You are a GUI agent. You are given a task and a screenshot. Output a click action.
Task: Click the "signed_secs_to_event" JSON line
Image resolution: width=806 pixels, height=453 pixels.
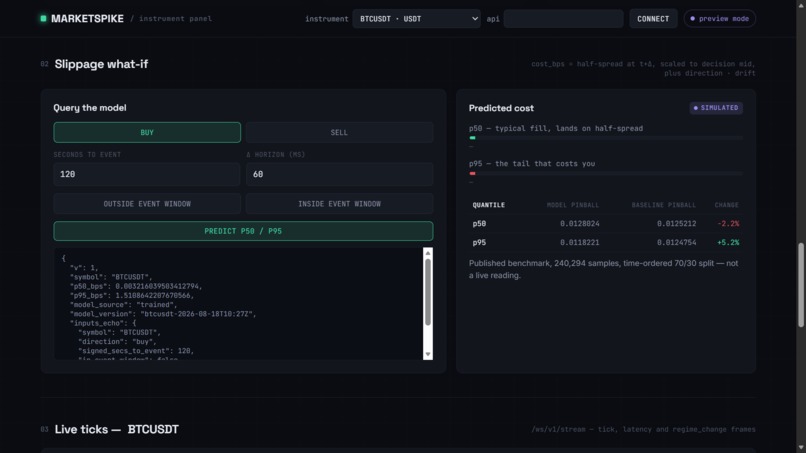pyautogui.click(x=136, y=351)
